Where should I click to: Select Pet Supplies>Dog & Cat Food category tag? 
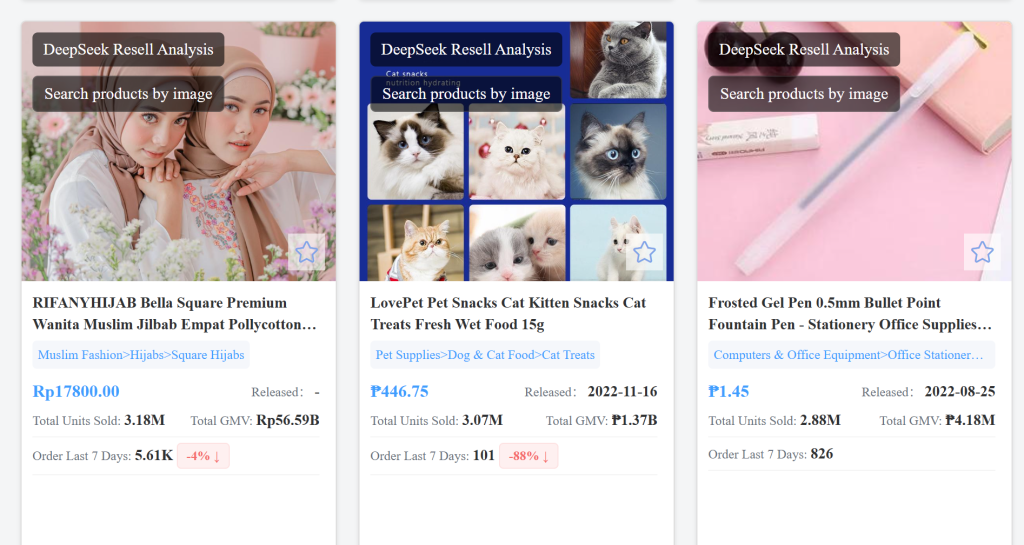coord(485,355)
